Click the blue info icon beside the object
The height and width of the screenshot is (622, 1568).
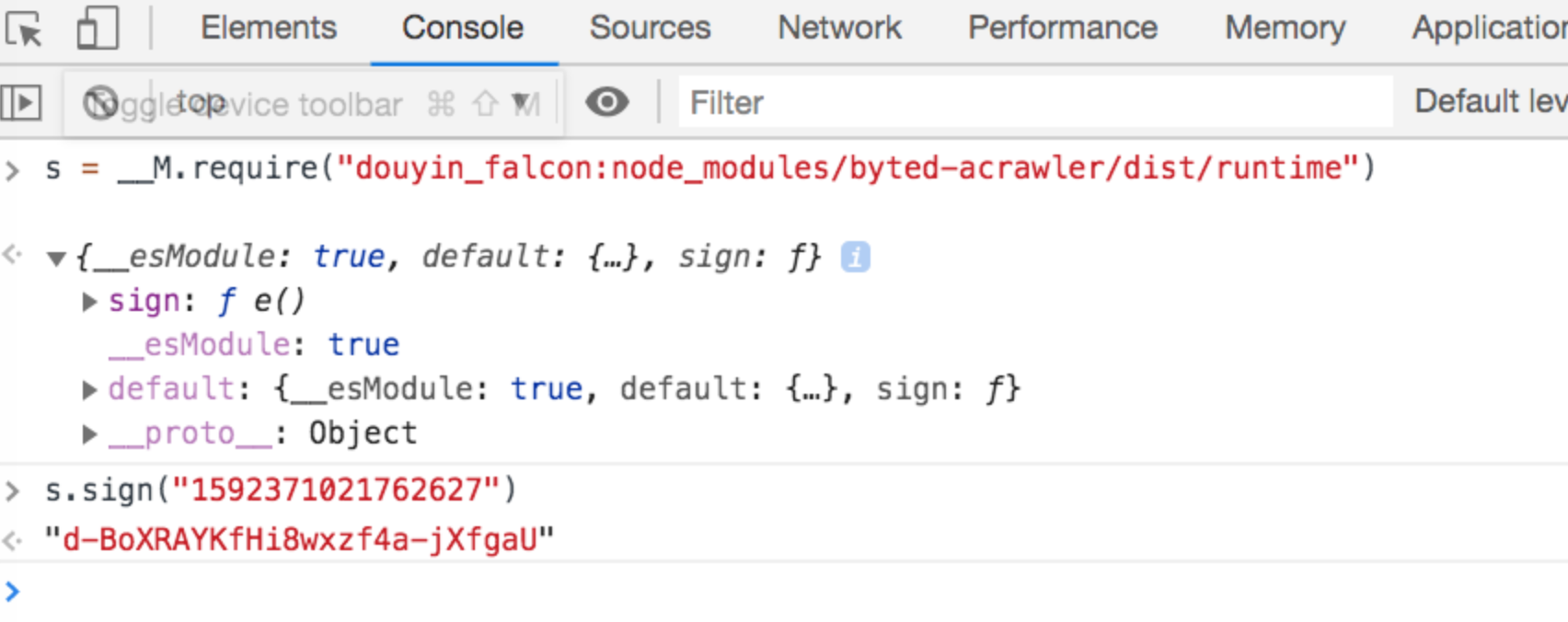(855, 257)
